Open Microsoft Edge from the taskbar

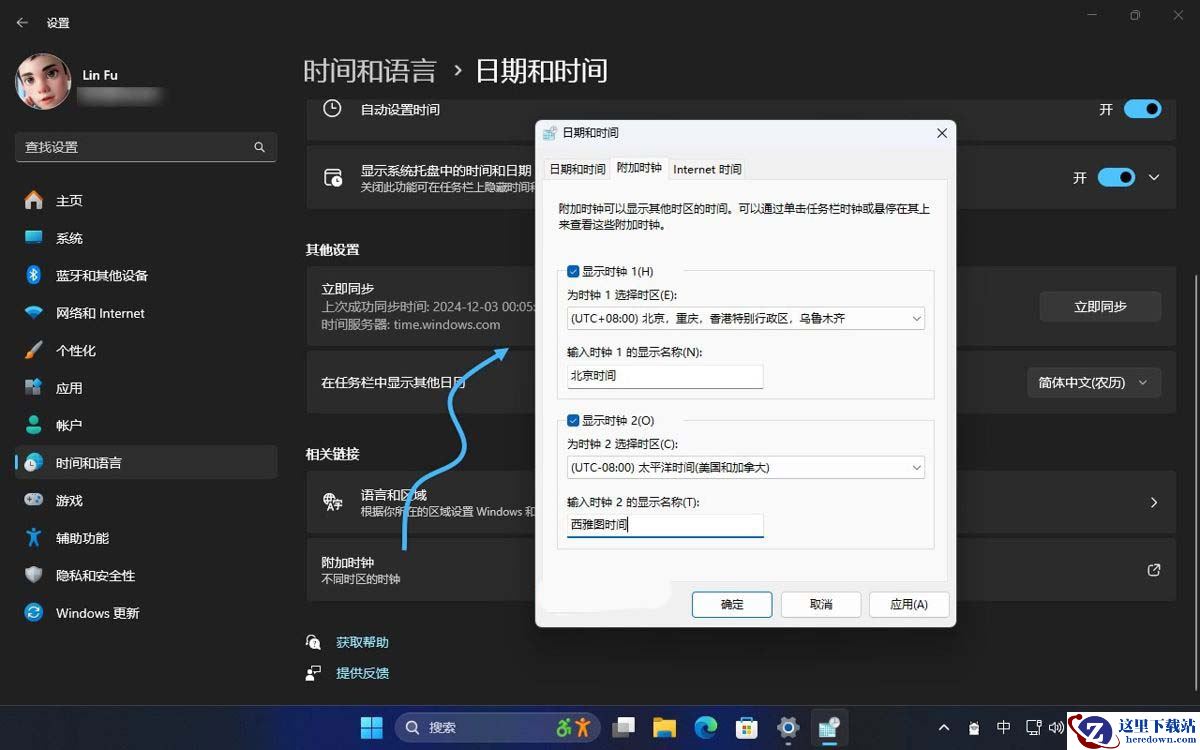pyautogui.click(x=706, y=727)
